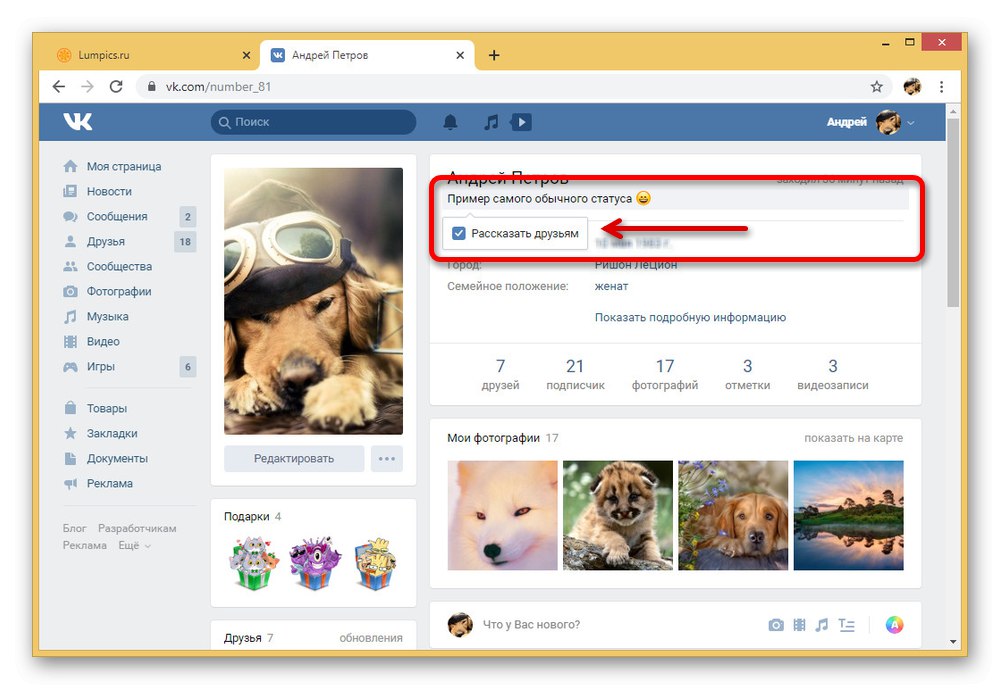
Task: Open the 3 видеозаписи counter
Action: tap(833, 374)
